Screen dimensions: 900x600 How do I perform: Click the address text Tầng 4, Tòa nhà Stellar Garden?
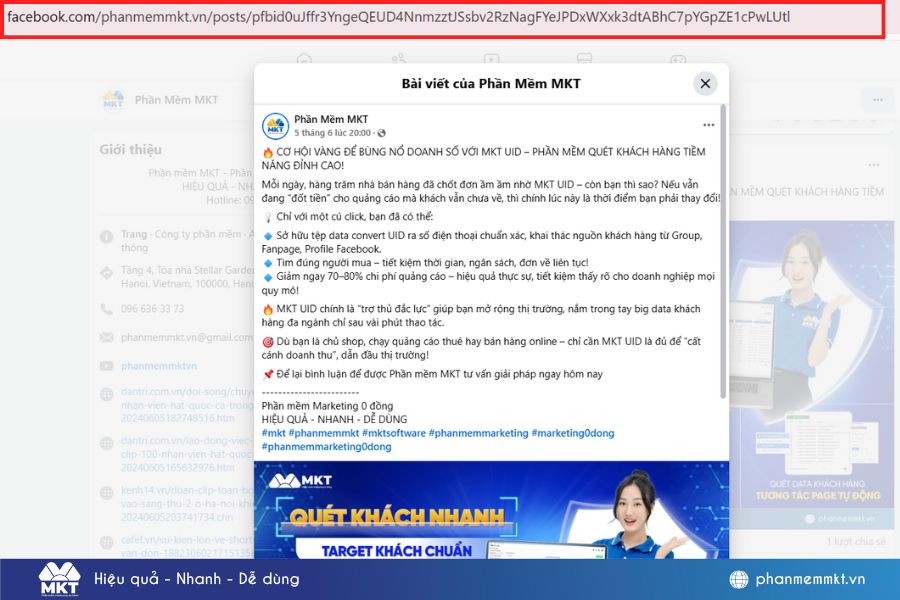coord(187,277)
